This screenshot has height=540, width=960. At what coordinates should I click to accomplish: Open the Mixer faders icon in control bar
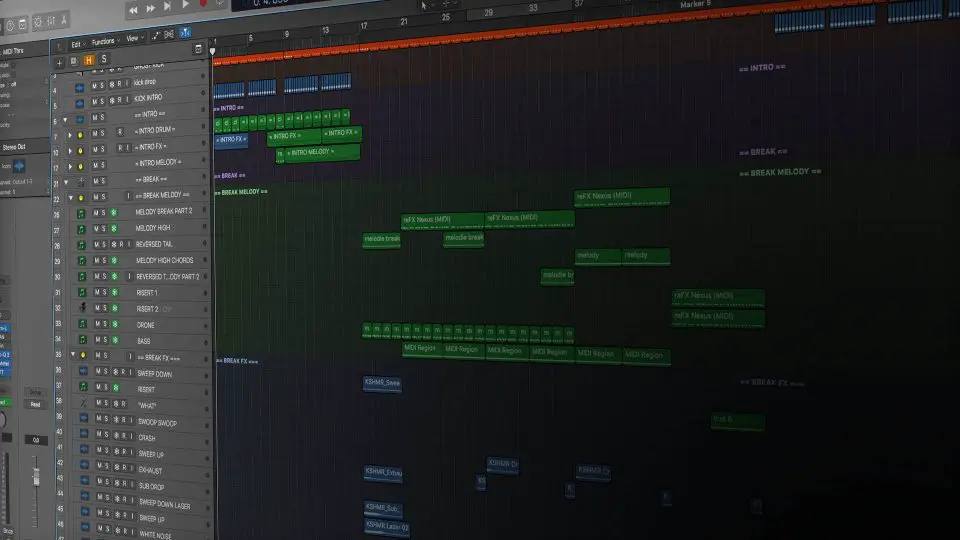click(x=51, y=21)
